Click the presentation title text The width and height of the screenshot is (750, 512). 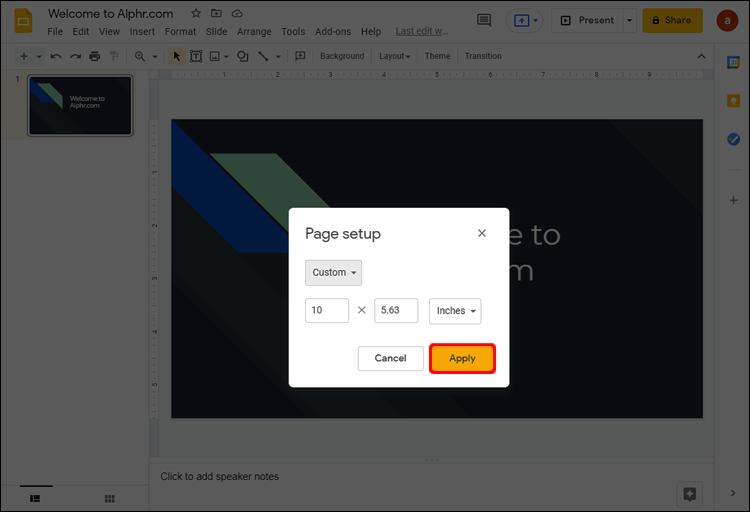pos(110,14)
